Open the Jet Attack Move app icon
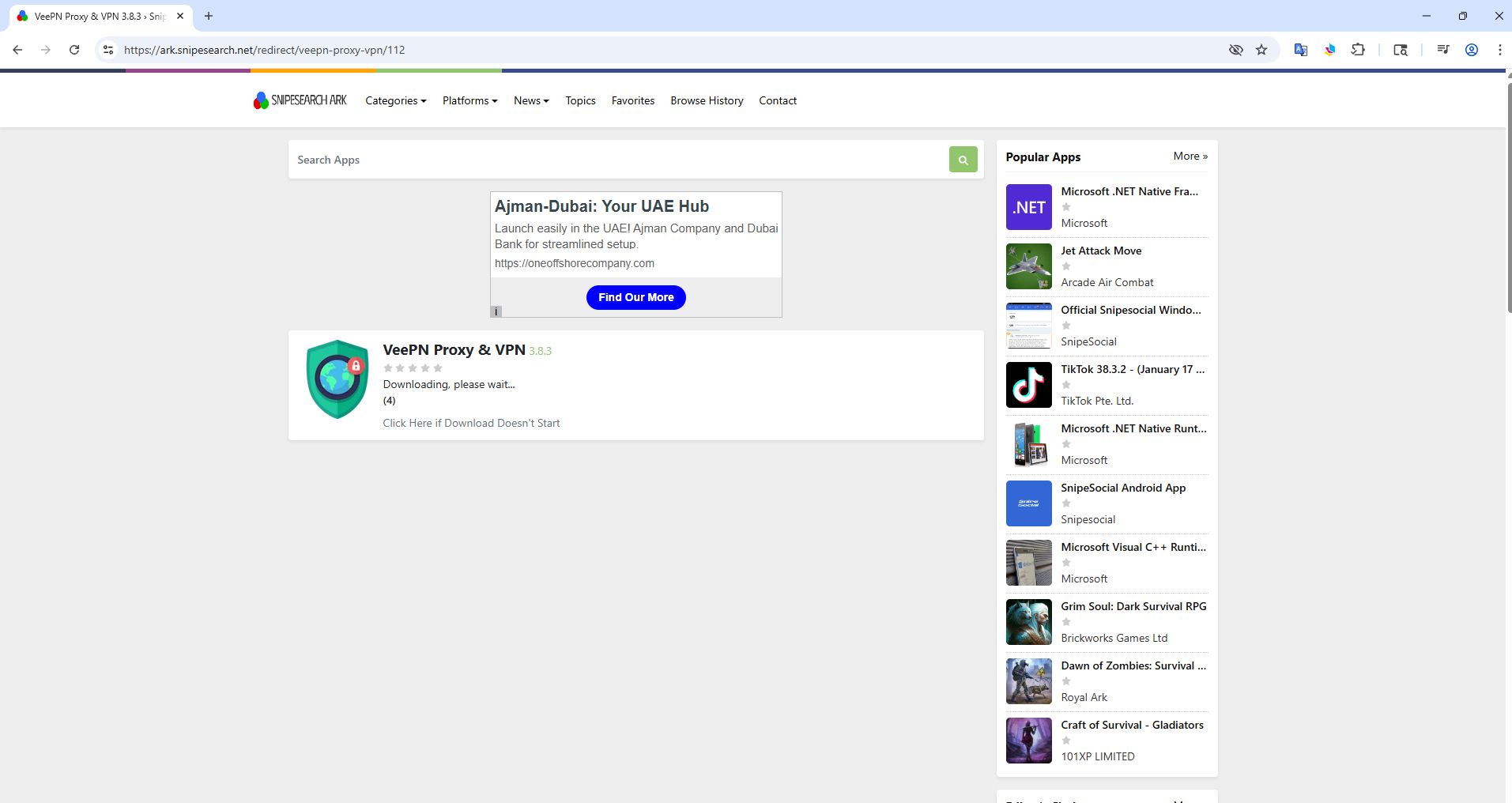Image resolution: width=1512 pixels, height=803 pixels. (1028, 266)
